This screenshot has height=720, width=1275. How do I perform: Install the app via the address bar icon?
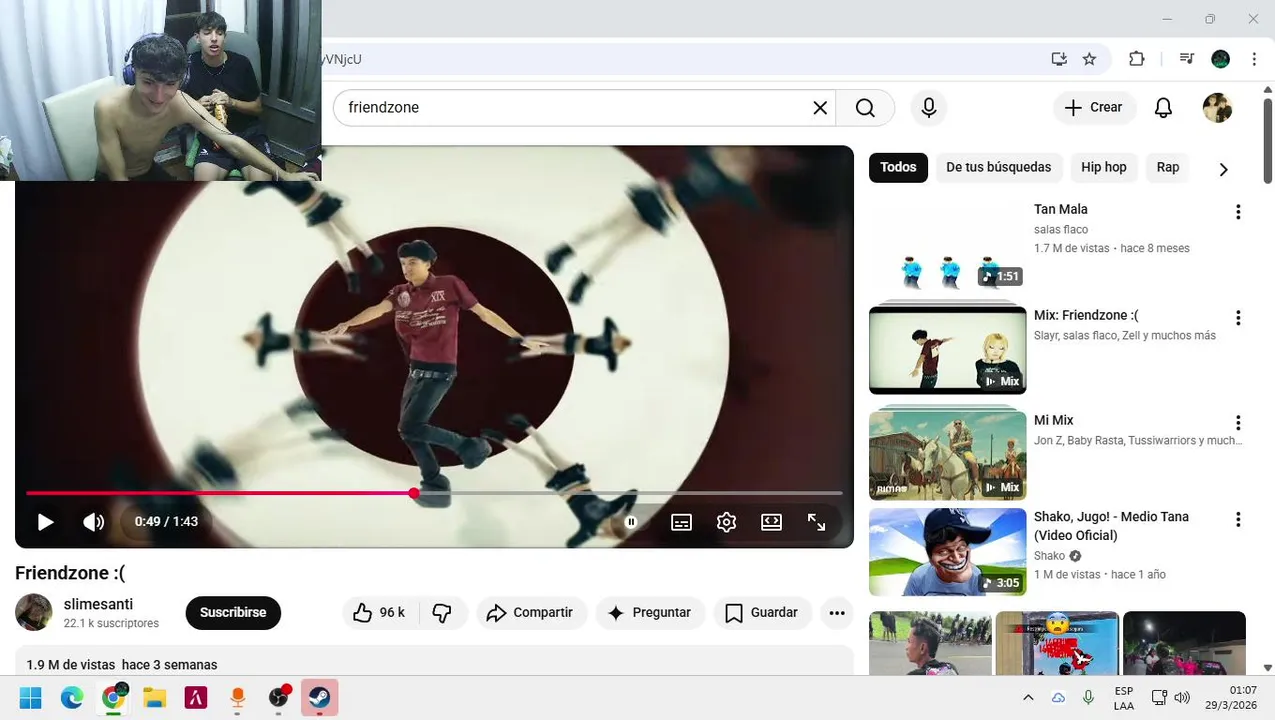pyautogui.click(x=1059, y=59)
